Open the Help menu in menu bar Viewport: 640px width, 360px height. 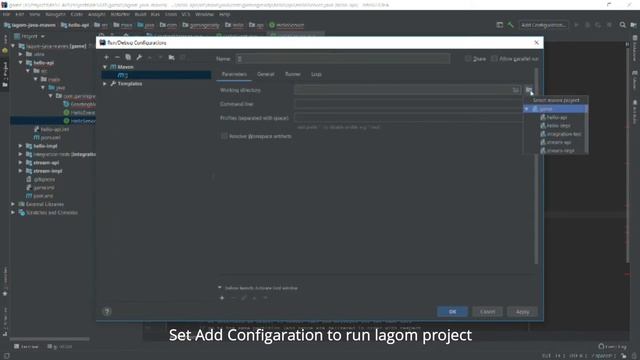[224, 14]
